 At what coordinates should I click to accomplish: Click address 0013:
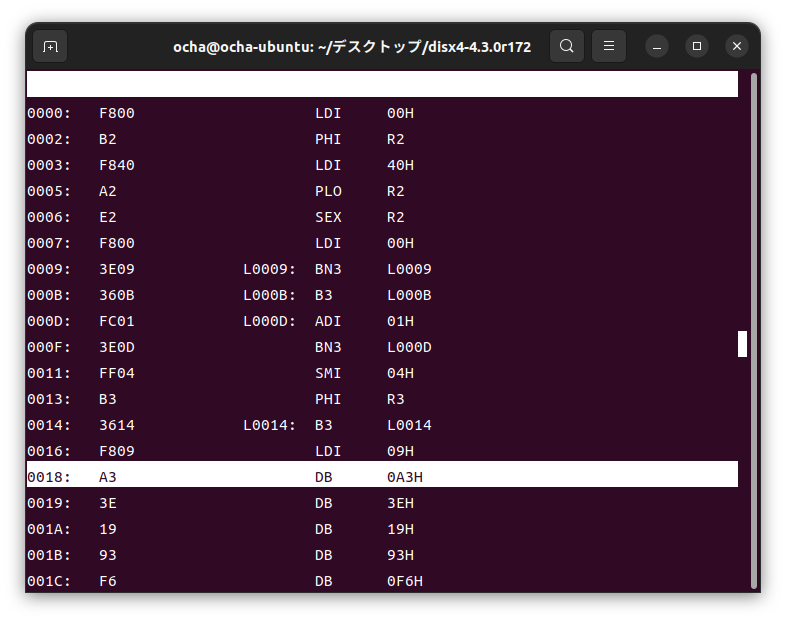[x=49, y=399]
